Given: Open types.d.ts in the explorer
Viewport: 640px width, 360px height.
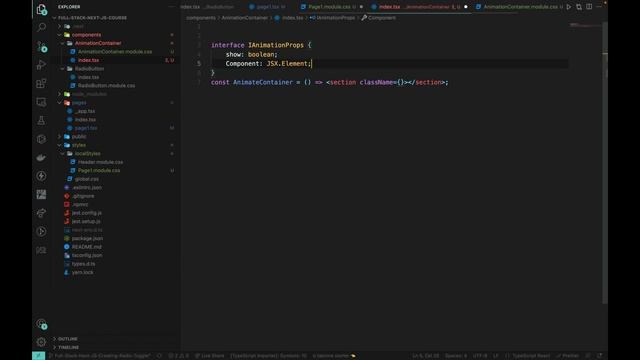Looking at the screenshot, I should [x=84, y=264].
